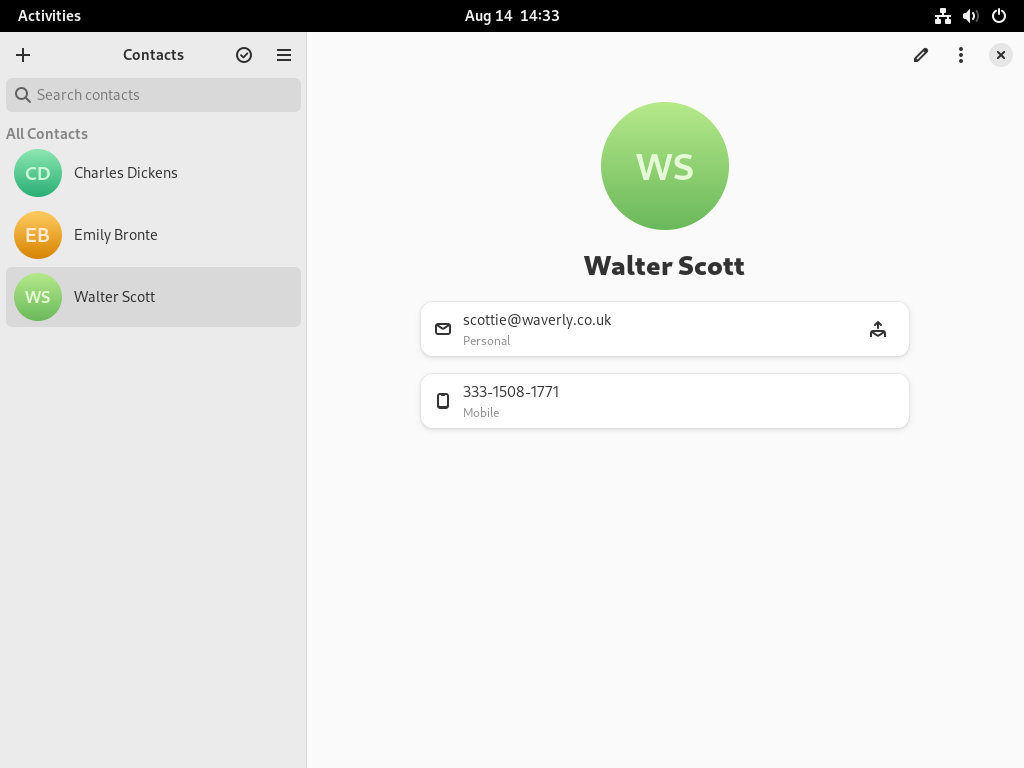1024x768 pixels.
Task: Enable selection mode with the checkmark icon
Action: [244, 55]
